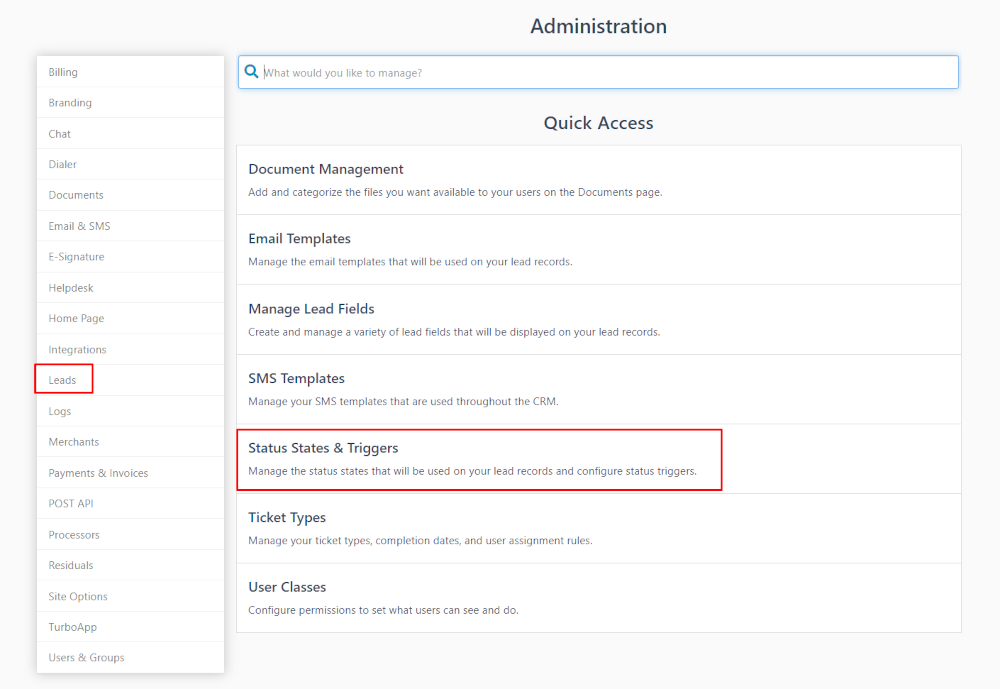Open Email & SMS settings
This screenshot has width=1000, height=689.
click(x=131, y=226)
